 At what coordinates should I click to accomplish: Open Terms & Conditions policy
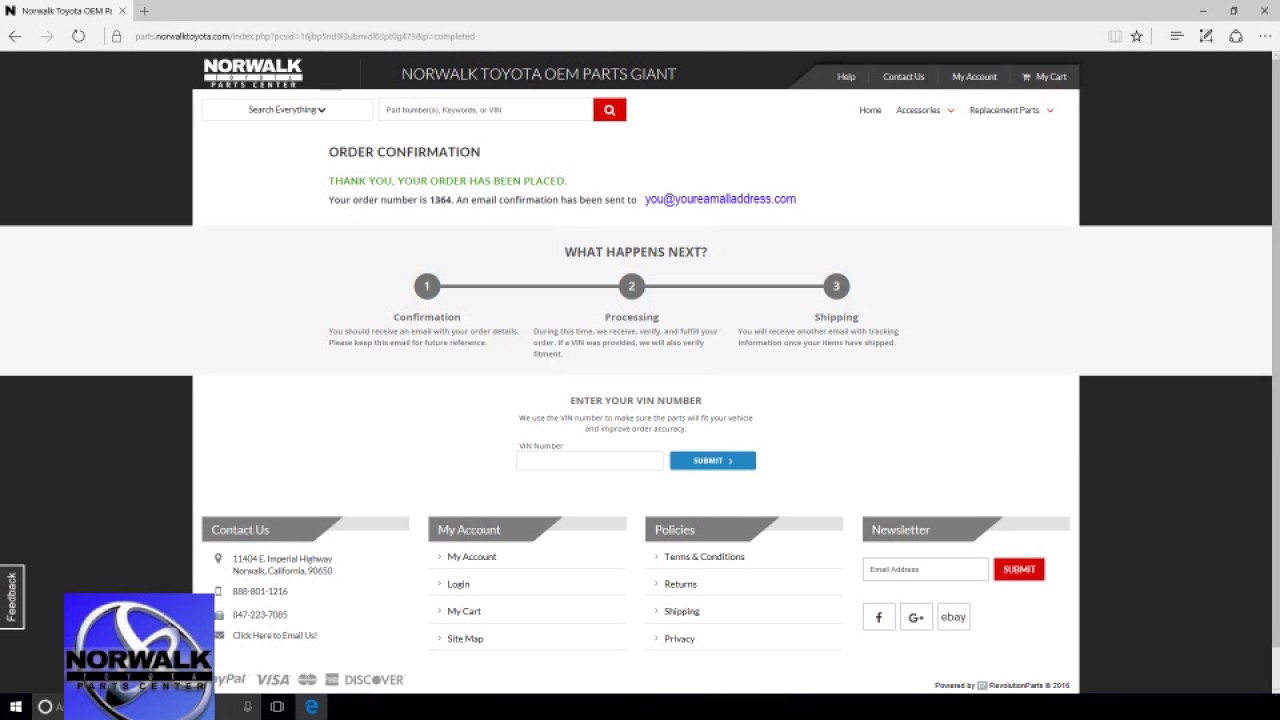(x=704, y=557)
